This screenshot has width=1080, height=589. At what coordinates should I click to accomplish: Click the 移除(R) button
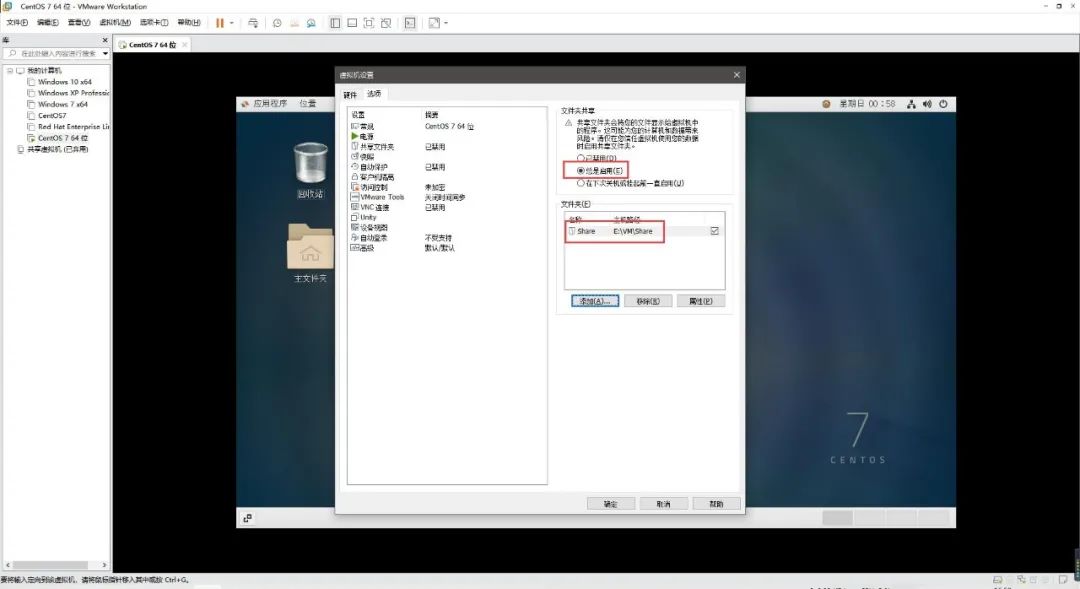(647, 301)
